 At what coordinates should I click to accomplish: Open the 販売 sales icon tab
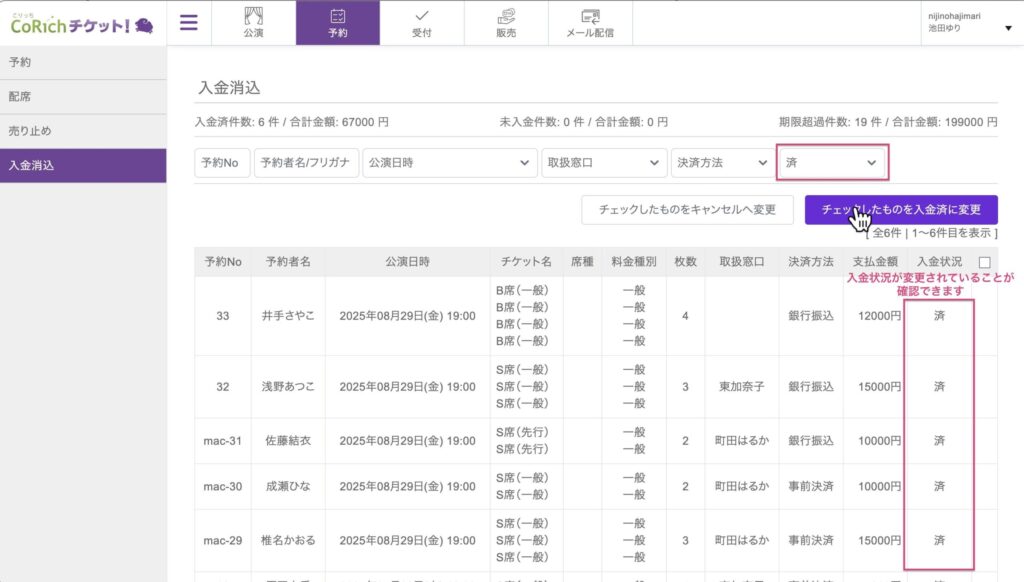pyautogui.click(x=507, y=23)
